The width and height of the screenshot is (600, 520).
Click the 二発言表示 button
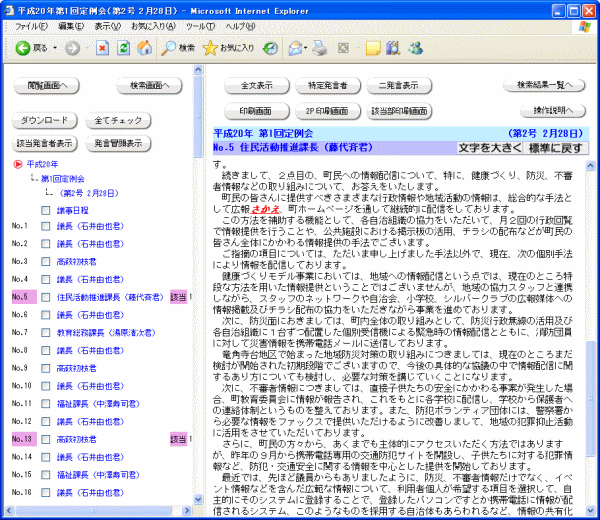(399, 86)
